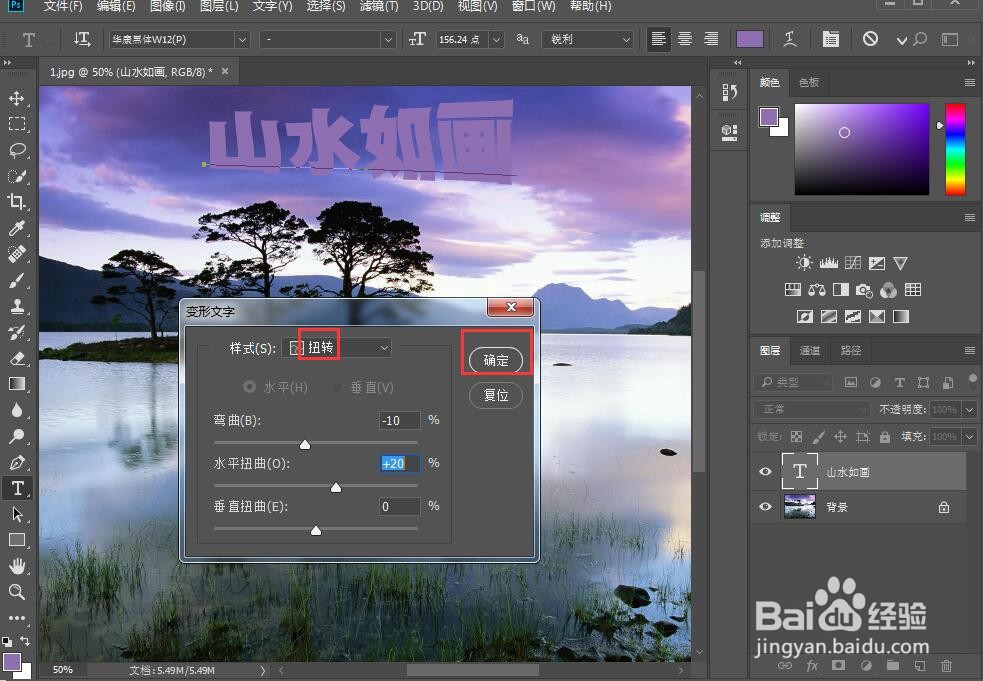Click the 复位 button
Viewport: 983px width, 681px height.
pos(496,395)
